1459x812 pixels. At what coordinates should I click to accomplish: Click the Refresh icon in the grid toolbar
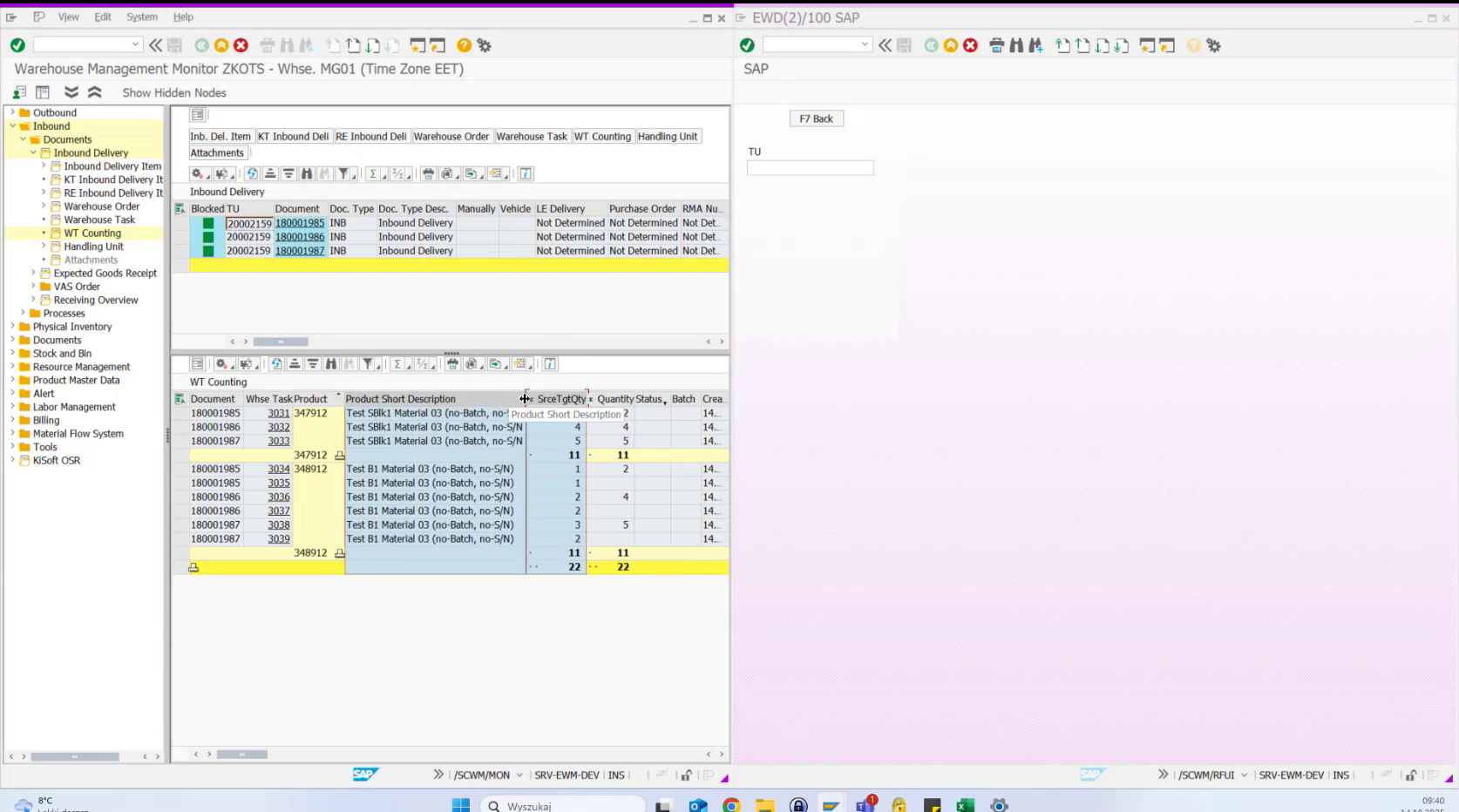(x=254, y=173)
